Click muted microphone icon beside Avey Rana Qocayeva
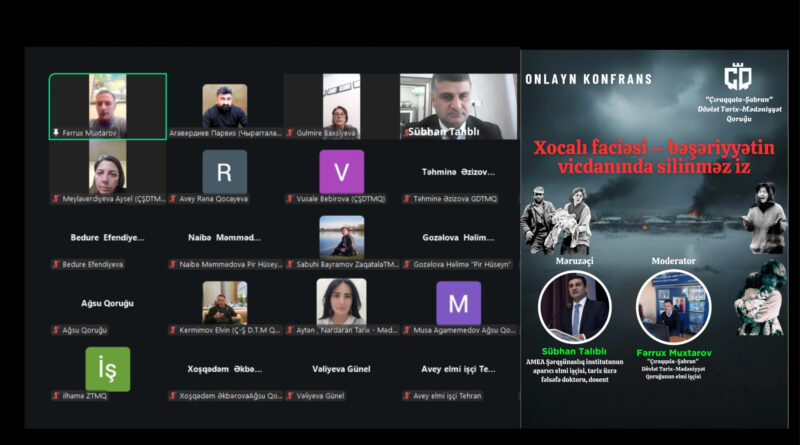800x445 pixels. point(173,199)
